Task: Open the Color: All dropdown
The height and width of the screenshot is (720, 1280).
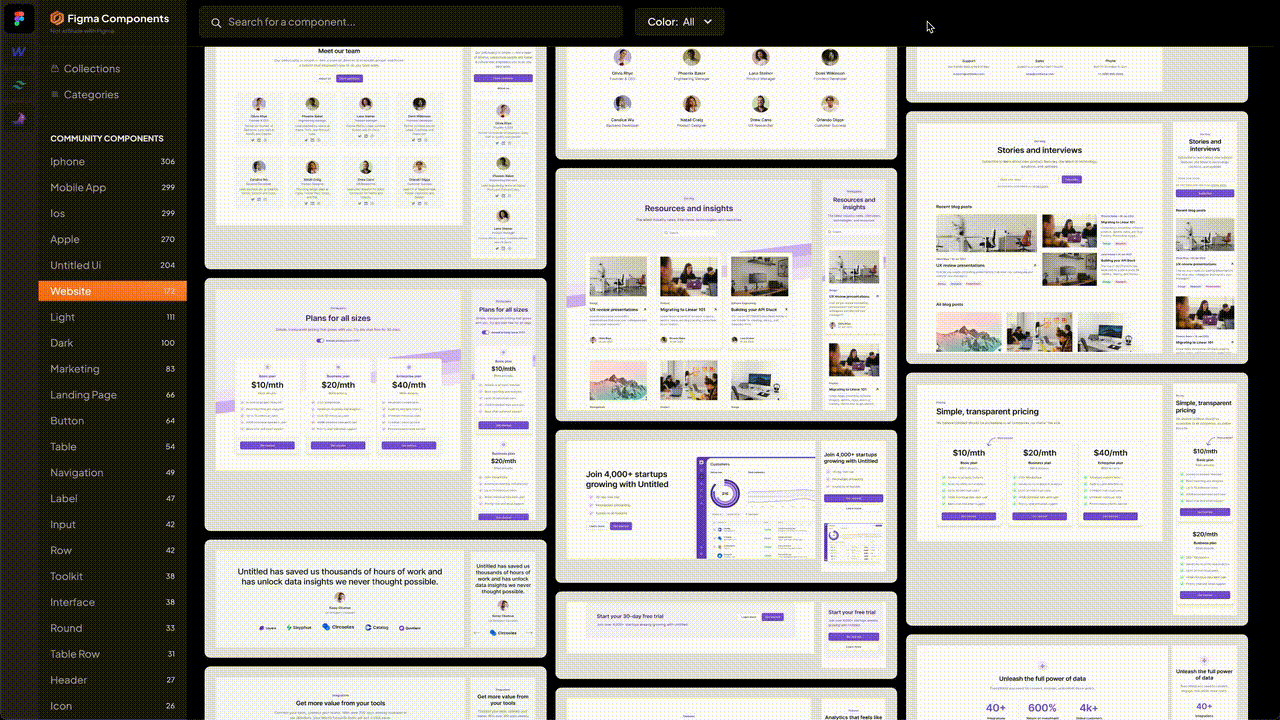Action: (x=680, y=22)
